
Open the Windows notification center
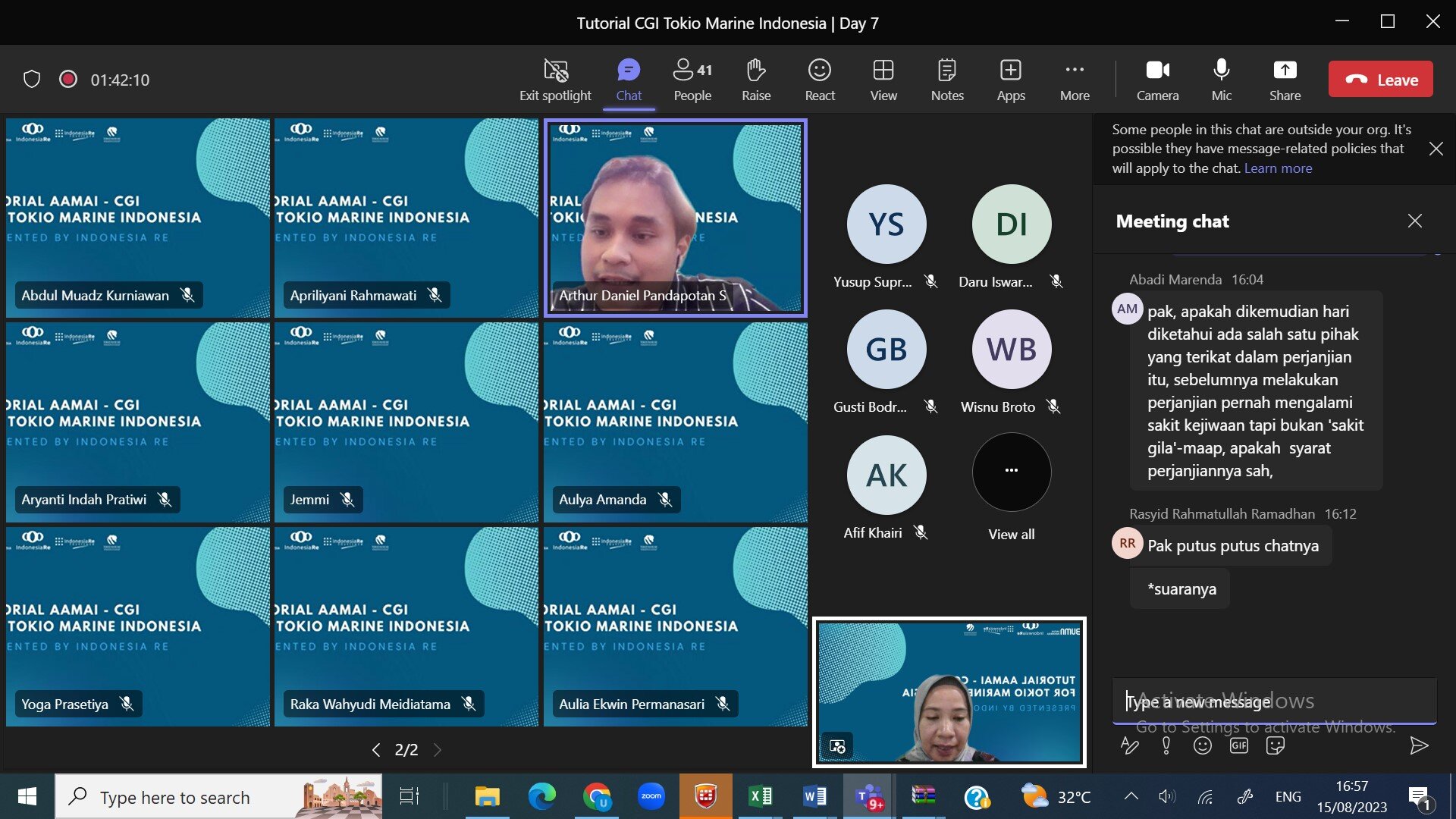(1420, 797)
